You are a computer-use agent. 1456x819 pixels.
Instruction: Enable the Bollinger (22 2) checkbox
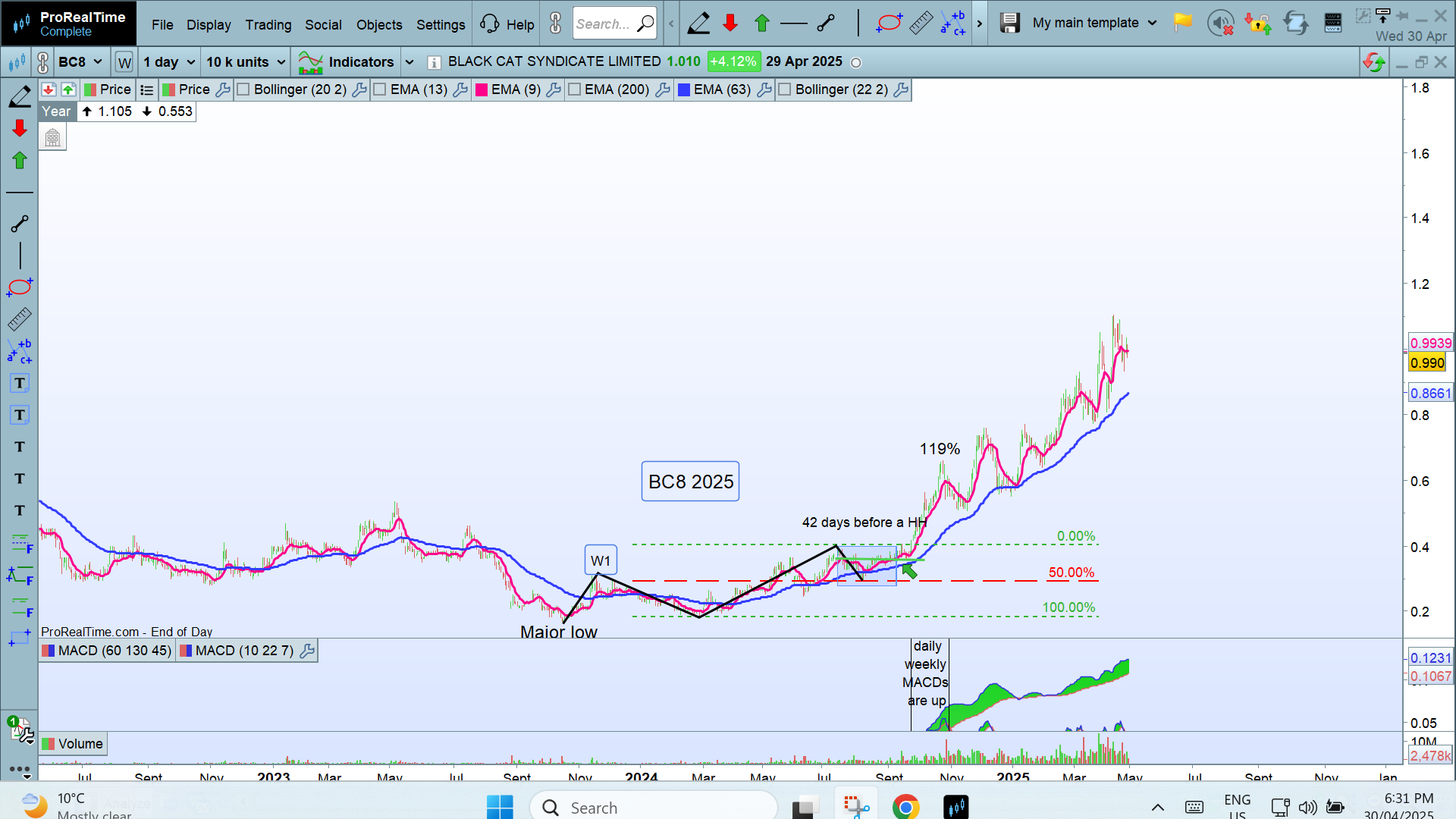(x=785, y=89)
